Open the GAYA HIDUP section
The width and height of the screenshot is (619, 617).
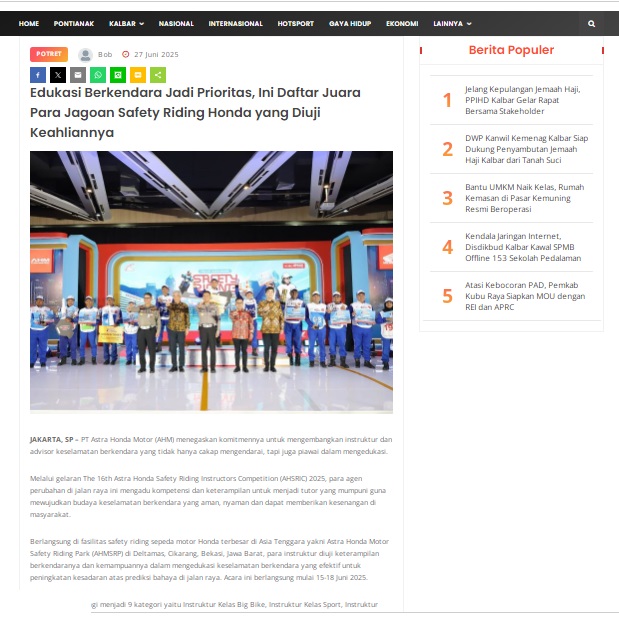pyautogui.click(x=350, y=24)
